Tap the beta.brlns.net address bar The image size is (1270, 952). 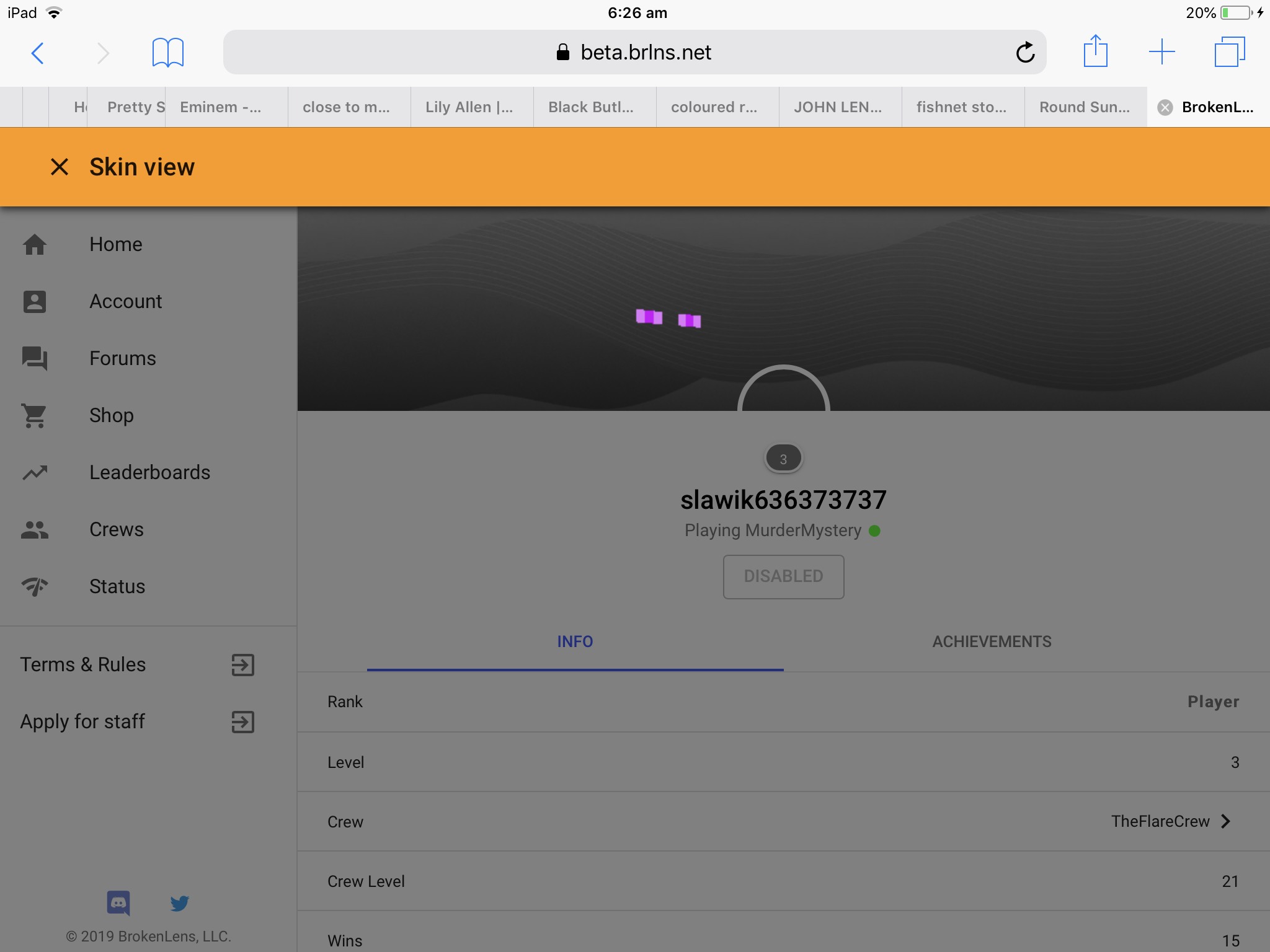(634, 52)
